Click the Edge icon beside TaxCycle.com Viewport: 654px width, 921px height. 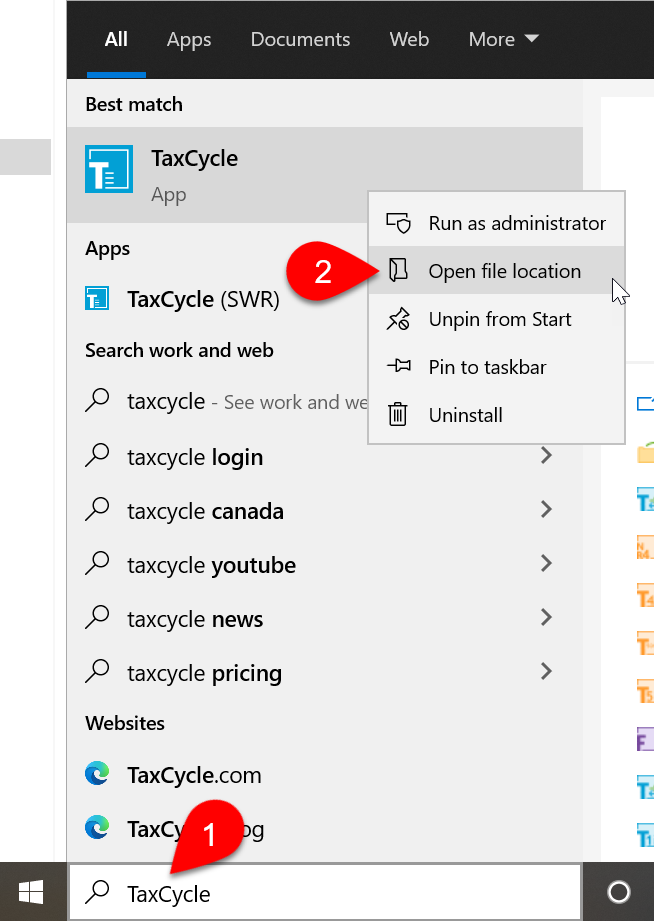point(97,774)
